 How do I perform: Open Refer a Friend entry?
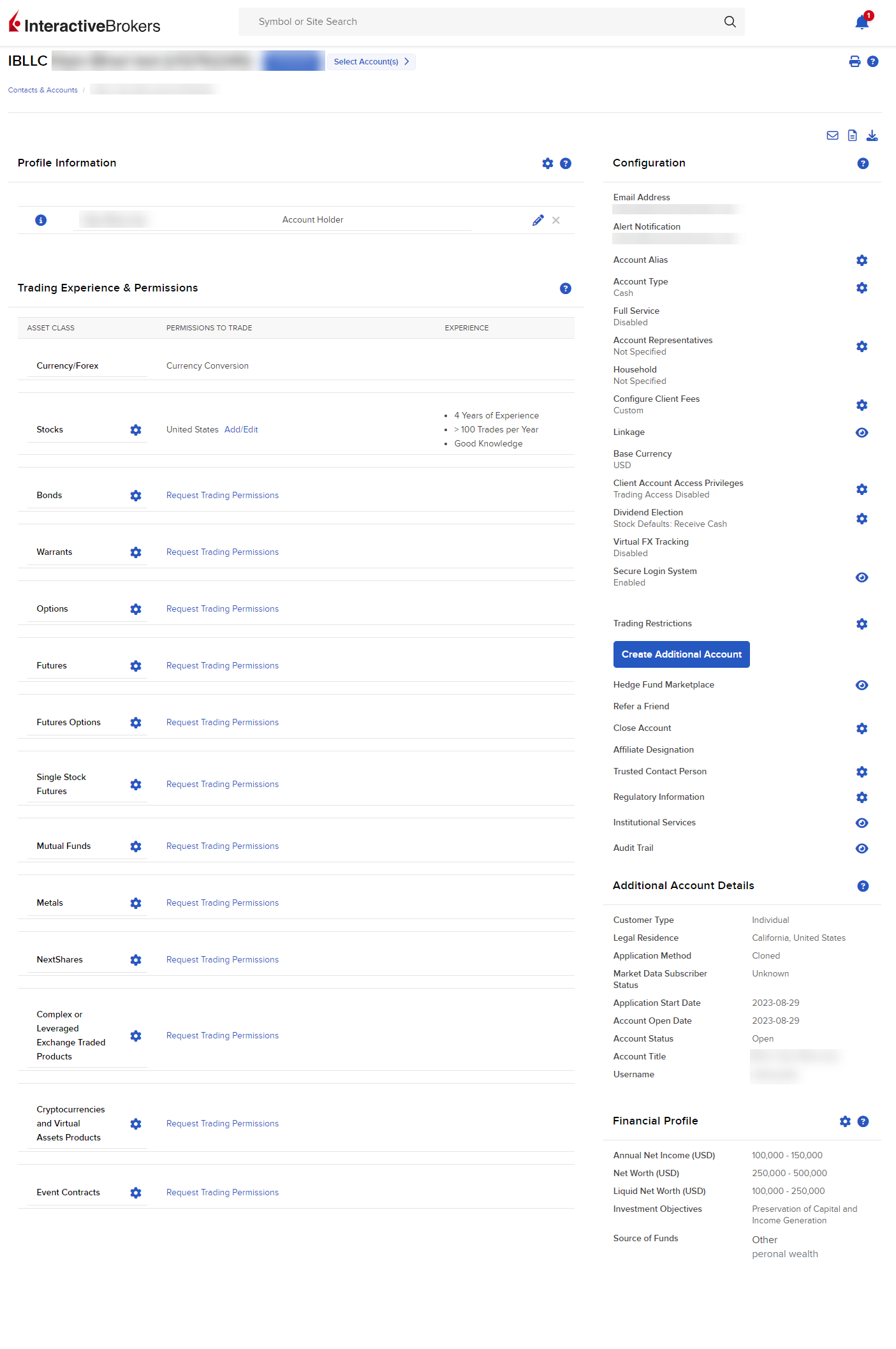[x=641, y=706]
